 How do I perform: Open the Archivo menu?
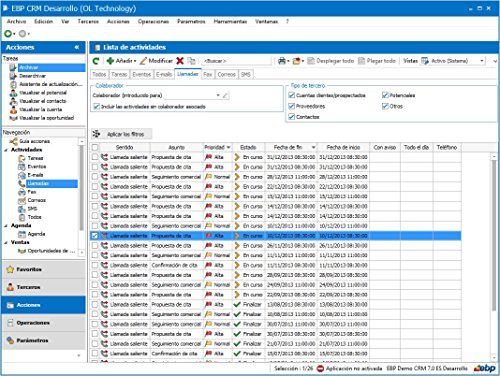point(16,21)
